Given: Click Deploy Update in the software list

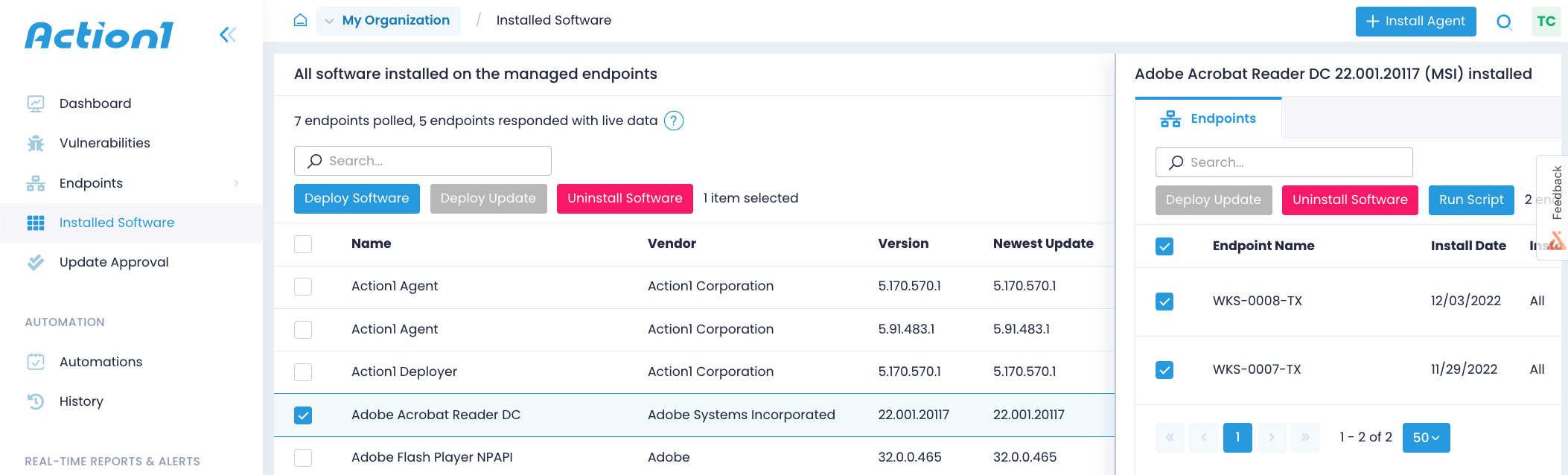Looking at the screenshot, I should [488, 199].
